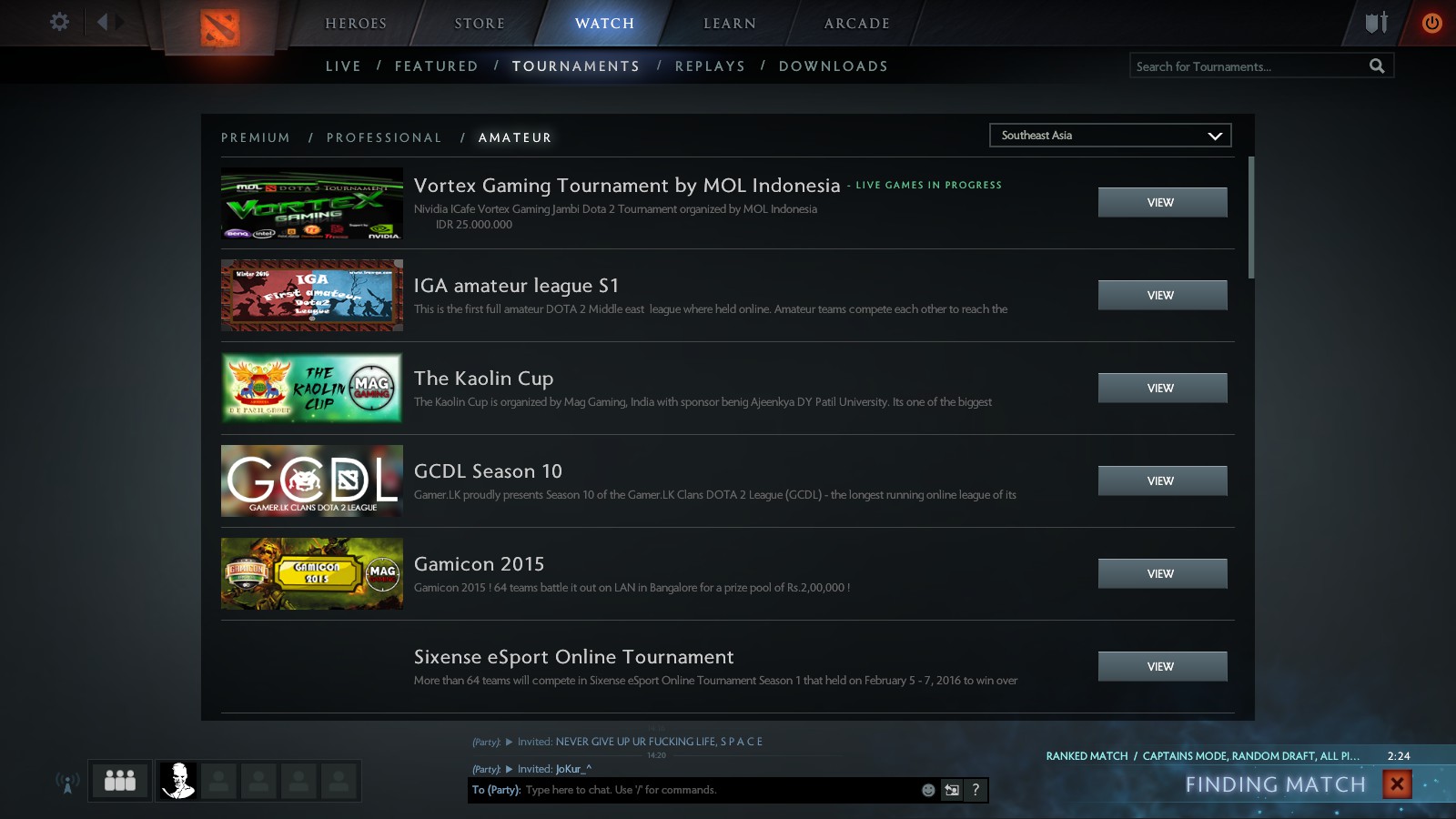View IGA amateur league S1

(1162, 295)
